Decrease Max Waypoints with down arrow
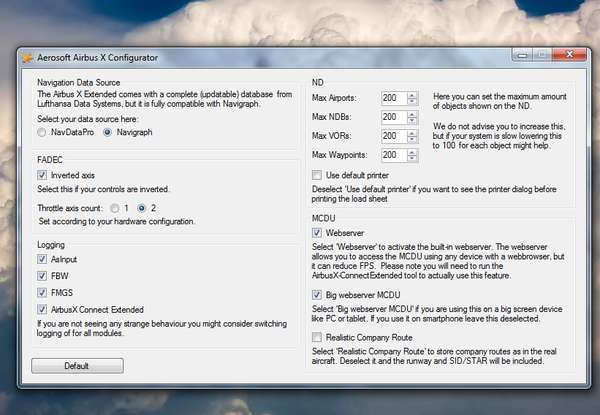Viewport: 600px width, 415px height. click(413, 160)
